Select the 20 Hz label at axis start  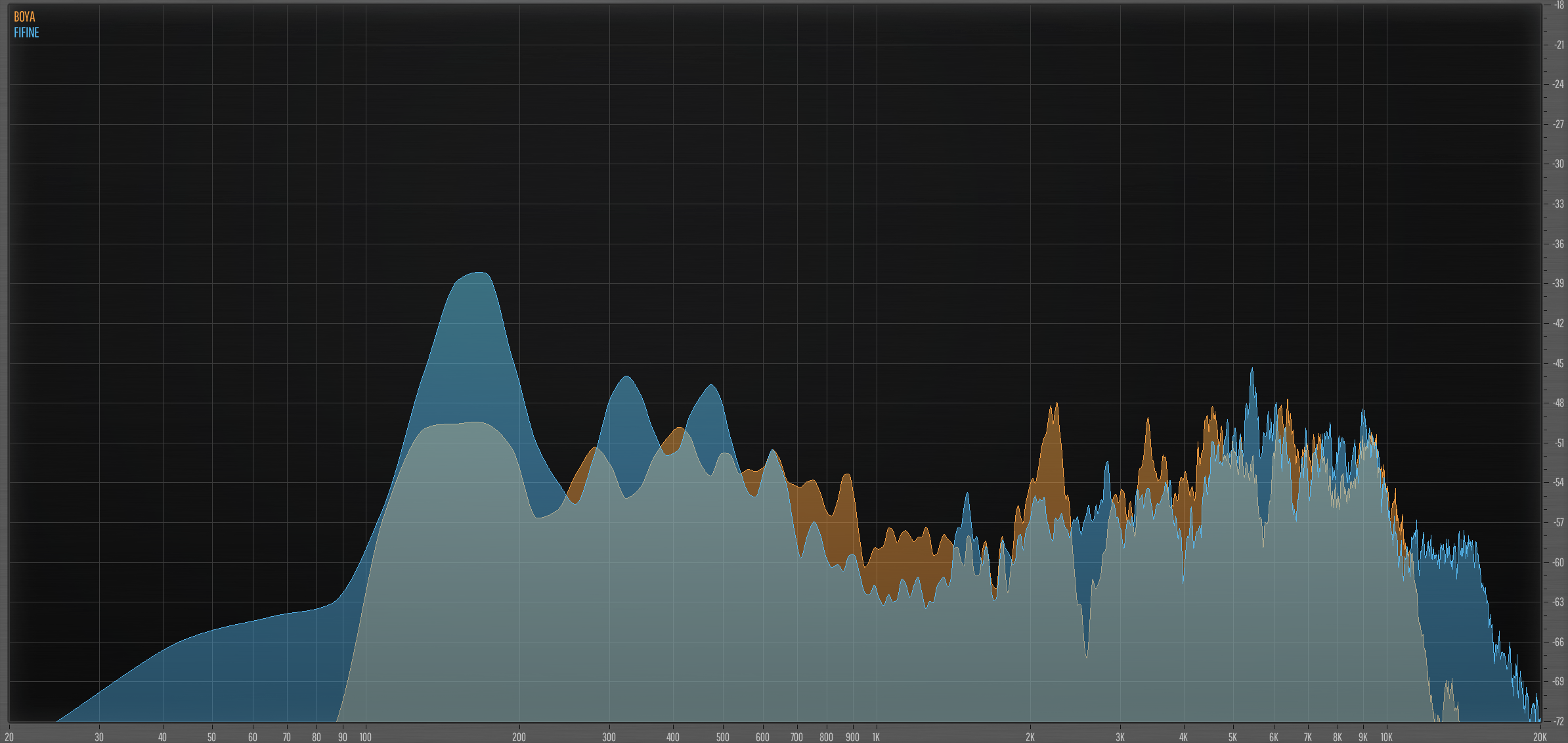coord(9,737)
